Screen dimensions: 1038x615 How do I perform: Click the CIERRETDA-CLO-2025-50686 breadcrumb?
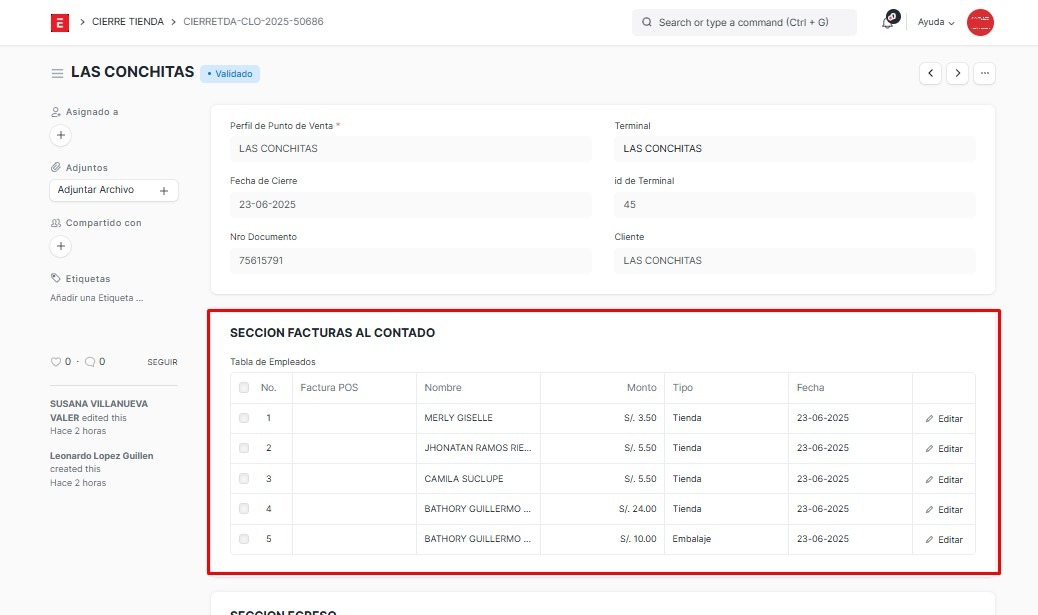tap(253, 22)
